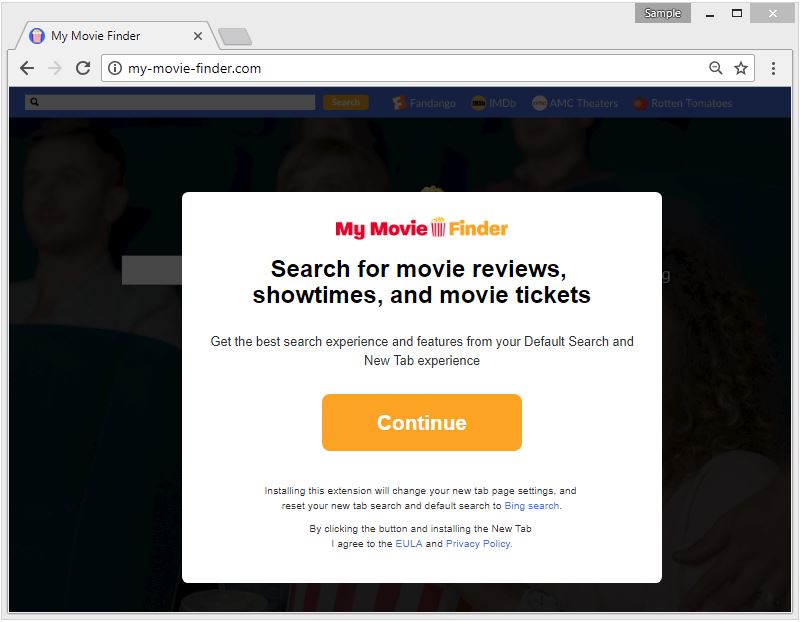The height and width of the screenshot is (622, 800).
Task: Click the address bar URL my-movie-finder.com
Action: (194, 68)
